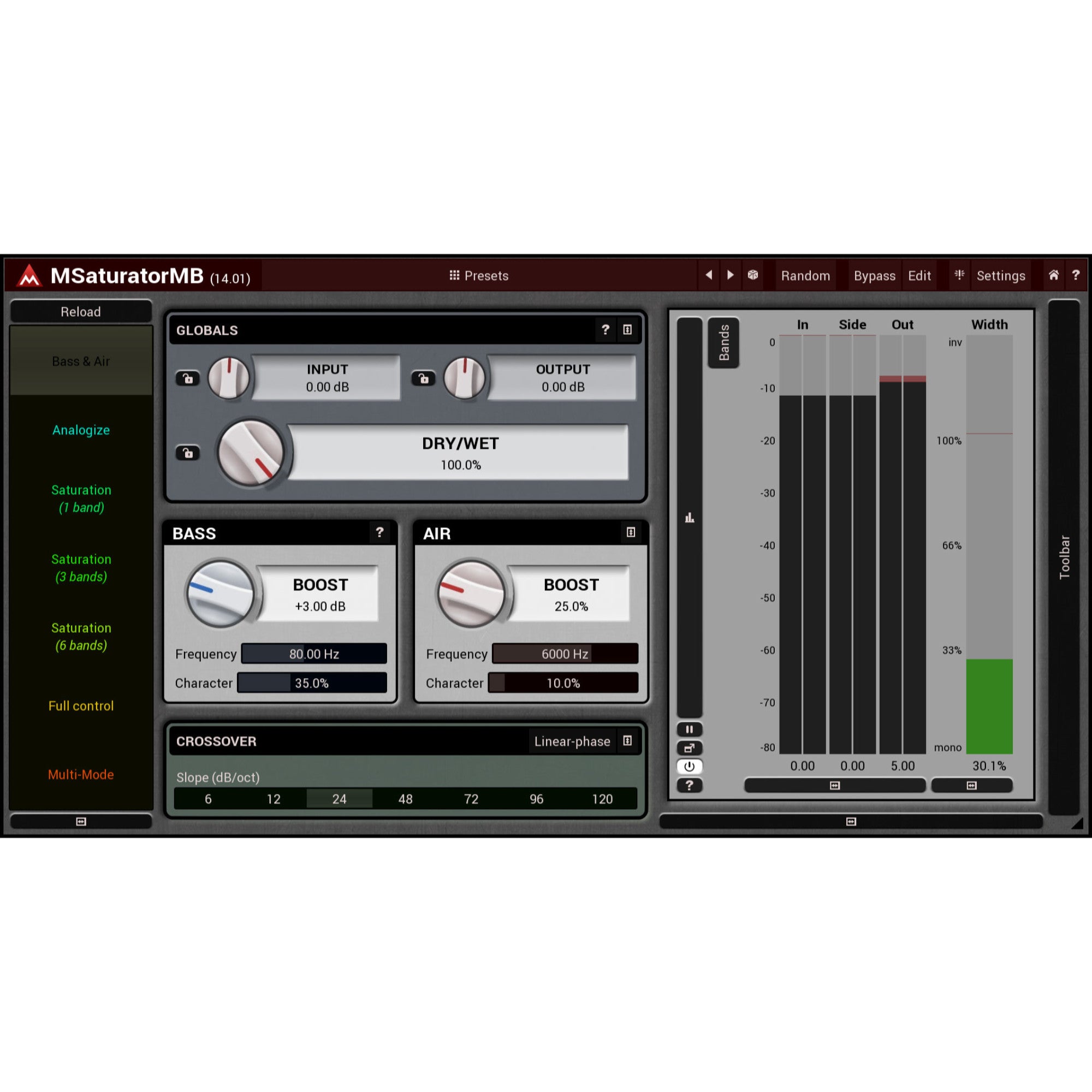Expand the GLOBALS panel collapse icon
The width and height of the screenshot is (1092, 1092).
tap(627, 330)
